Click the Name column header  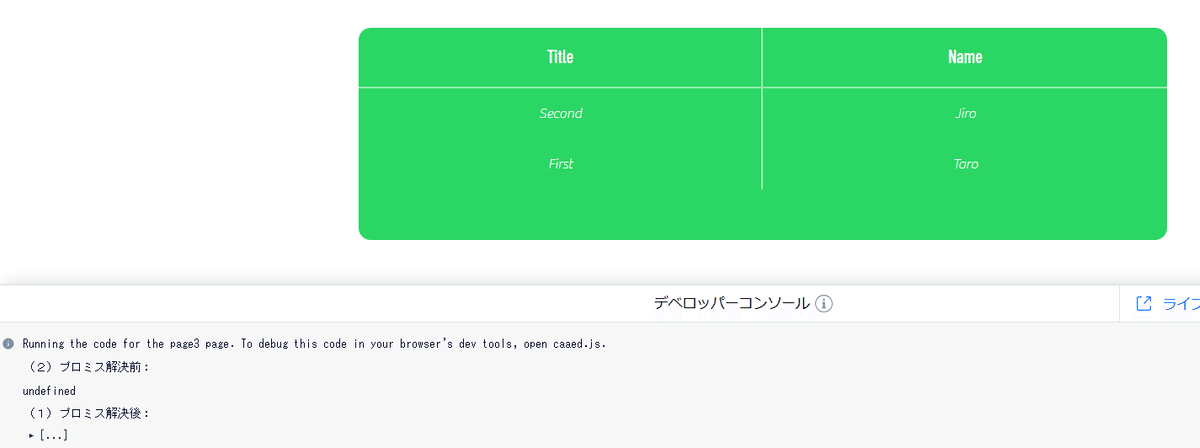(965, 57)
